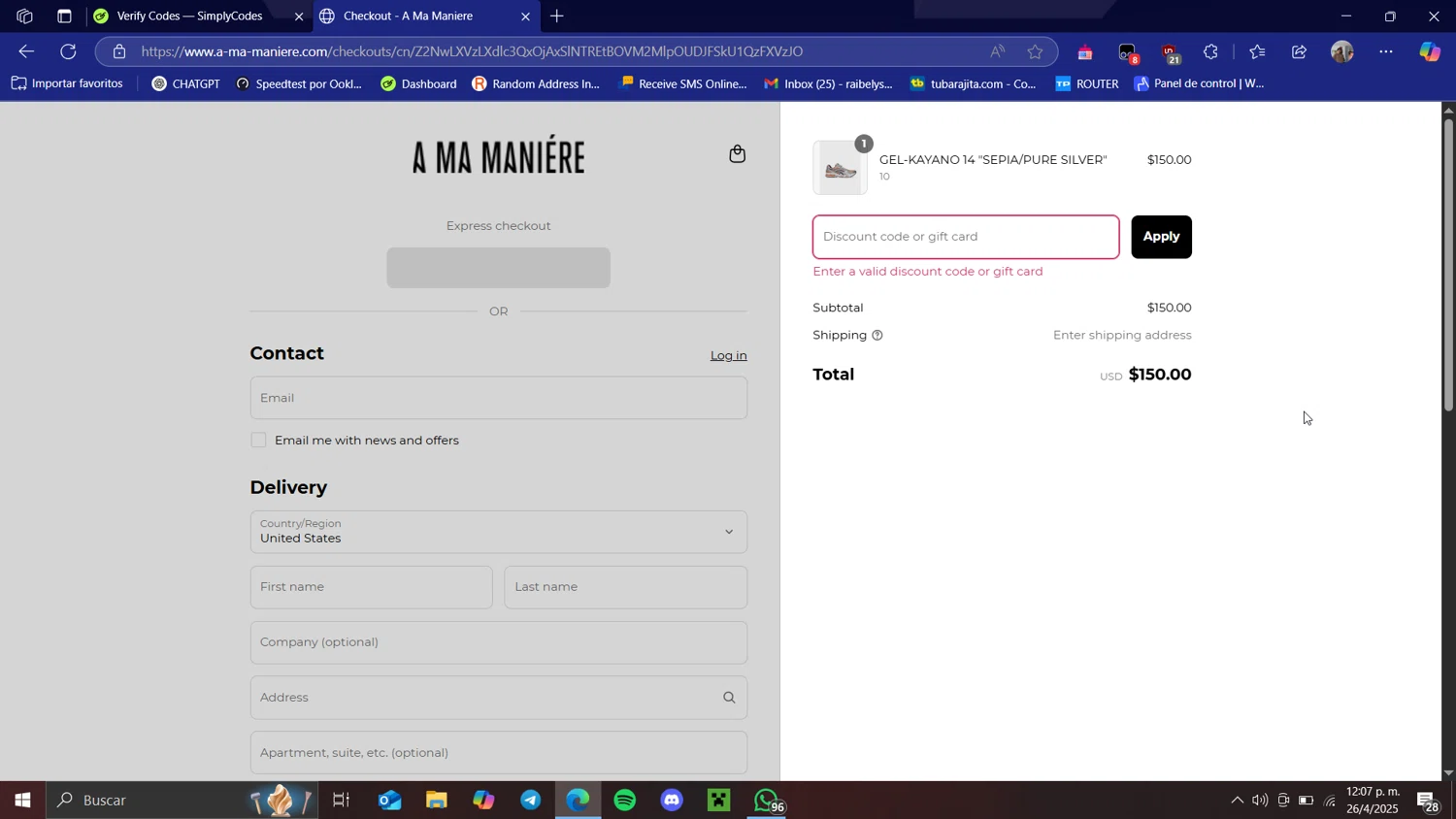Screen dimensions: 1456x819
Task: Close the Verify Codes tab
Action: [x=299, y=16]
